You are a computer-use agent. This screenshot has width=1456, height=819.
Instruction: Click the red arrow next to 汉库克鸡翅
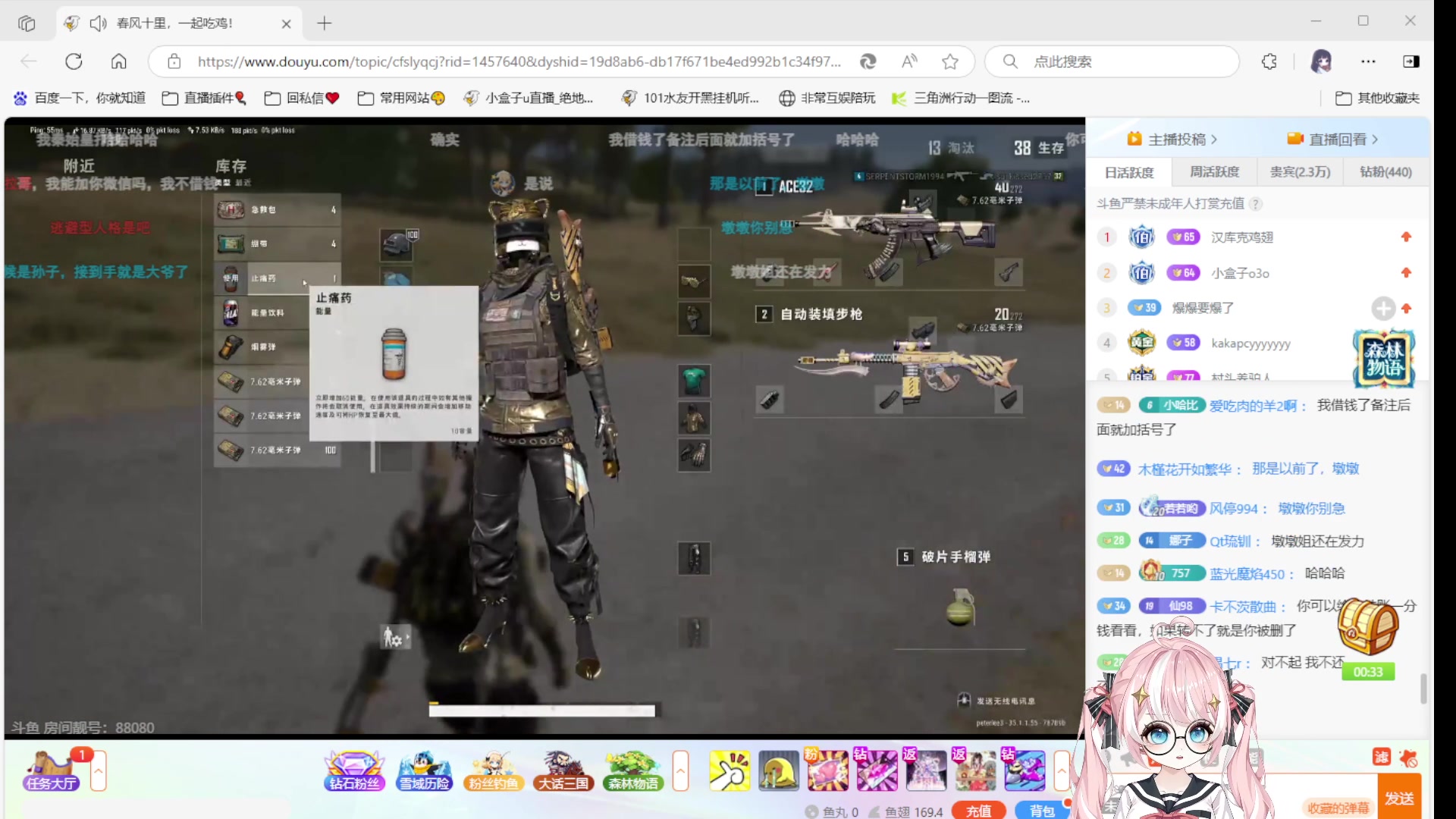(1406, 237)
